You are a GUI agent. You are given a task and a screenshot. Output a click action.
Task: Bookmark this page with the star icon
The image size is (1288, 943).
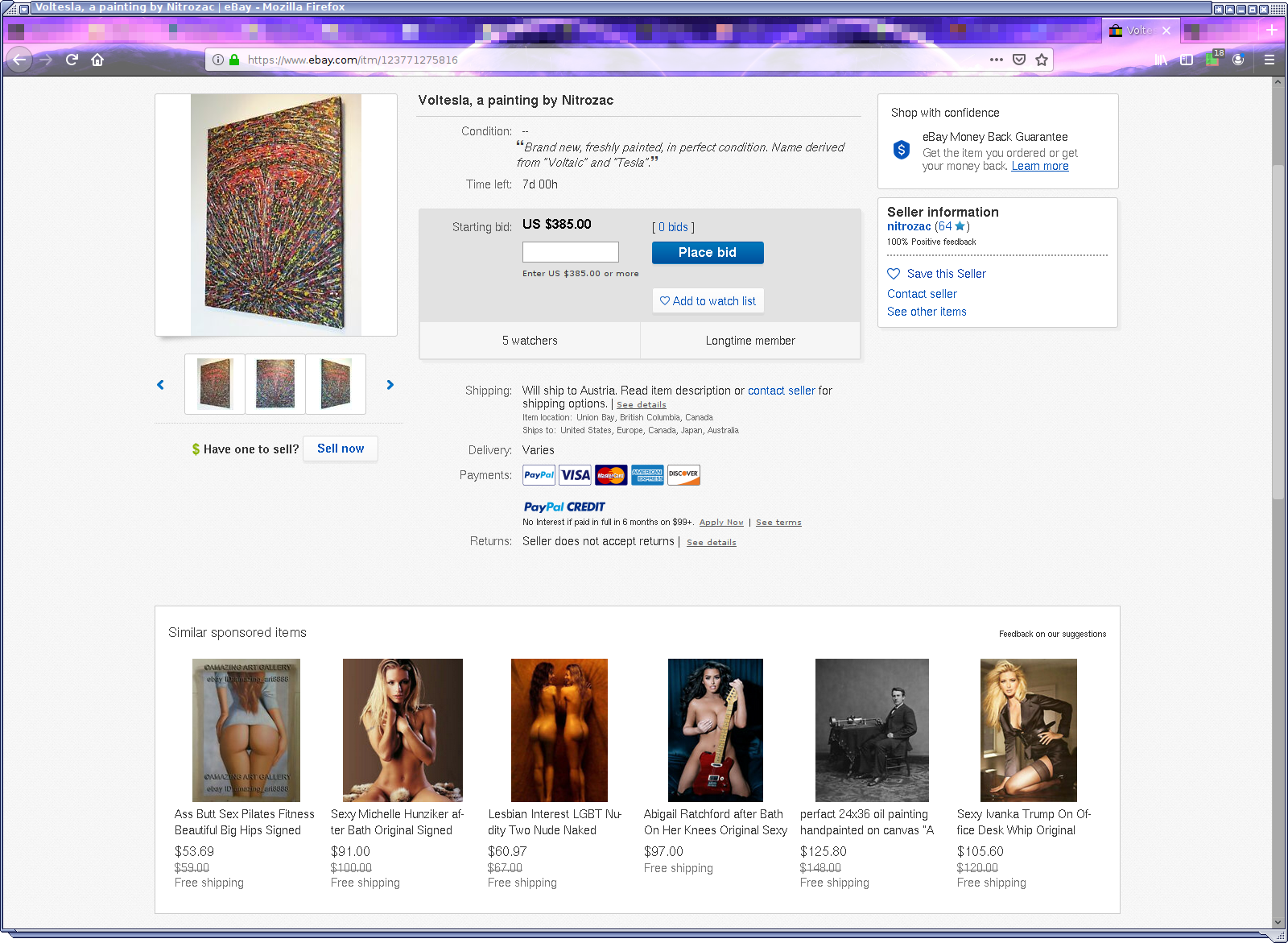click(1042, 60)
